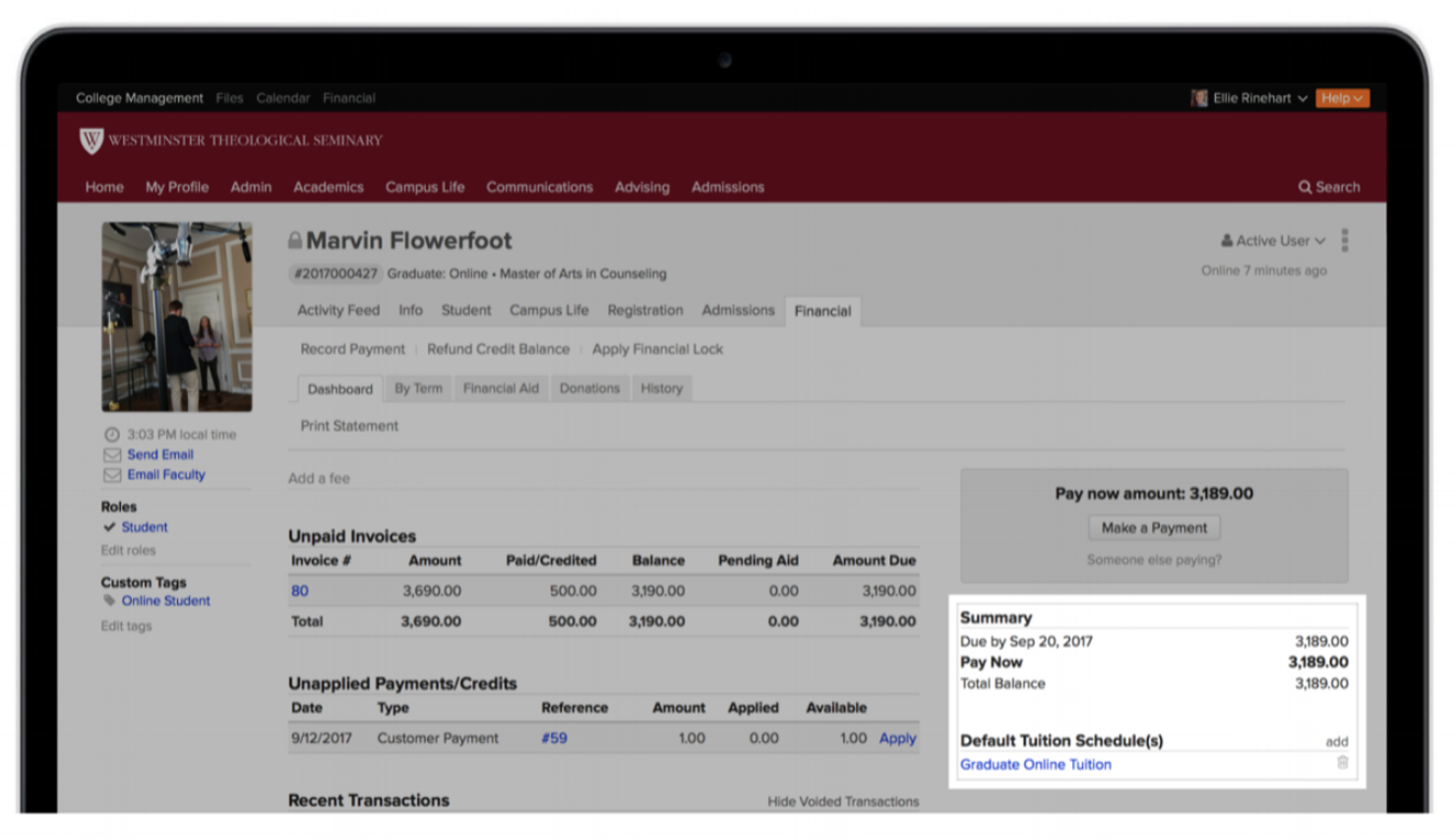Select the Financial profile tab
Screen dimensions: 1456x840
pyautogui.click(x=822, y=311)
